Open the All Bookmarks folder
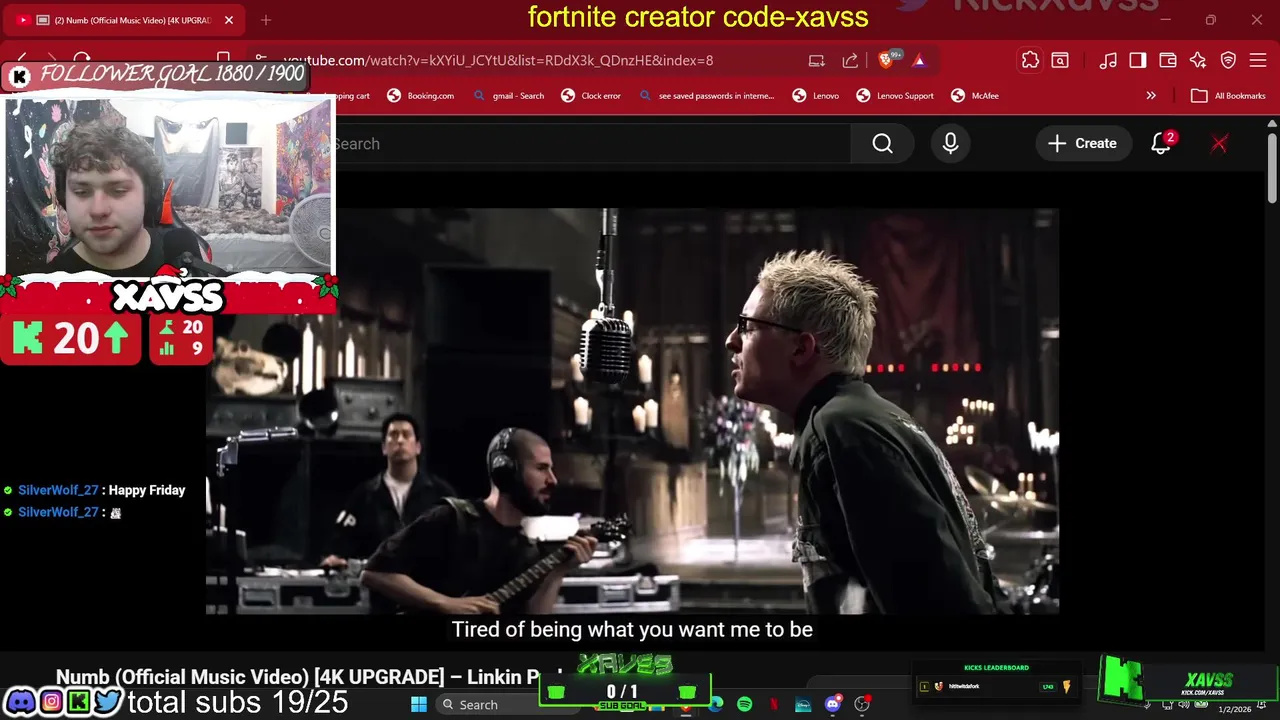This screenshot has width=1280, height=720. coord(1229,96)
